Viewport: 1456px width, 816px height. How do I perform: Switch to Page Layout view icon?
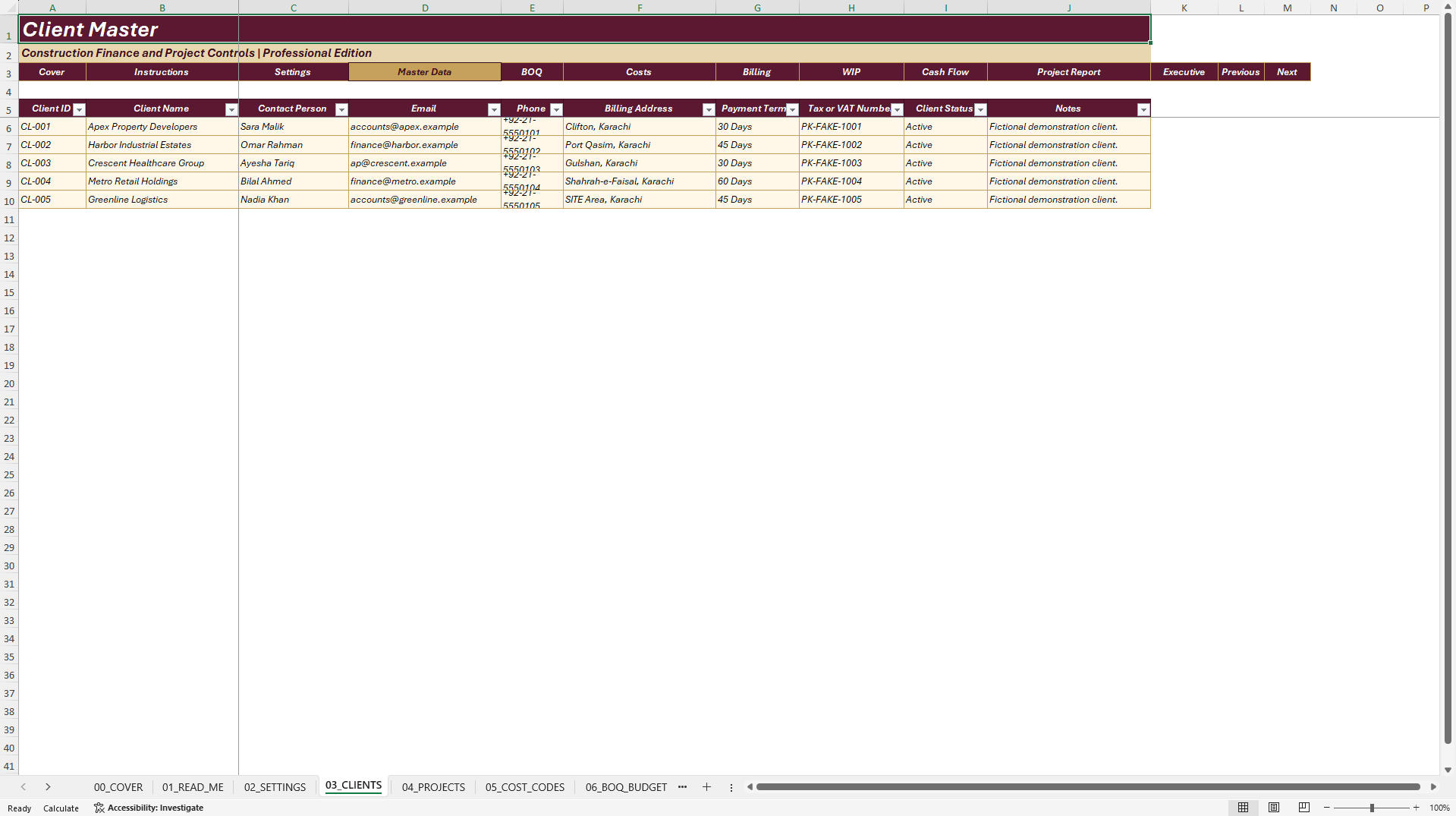tap(1274, 808)
